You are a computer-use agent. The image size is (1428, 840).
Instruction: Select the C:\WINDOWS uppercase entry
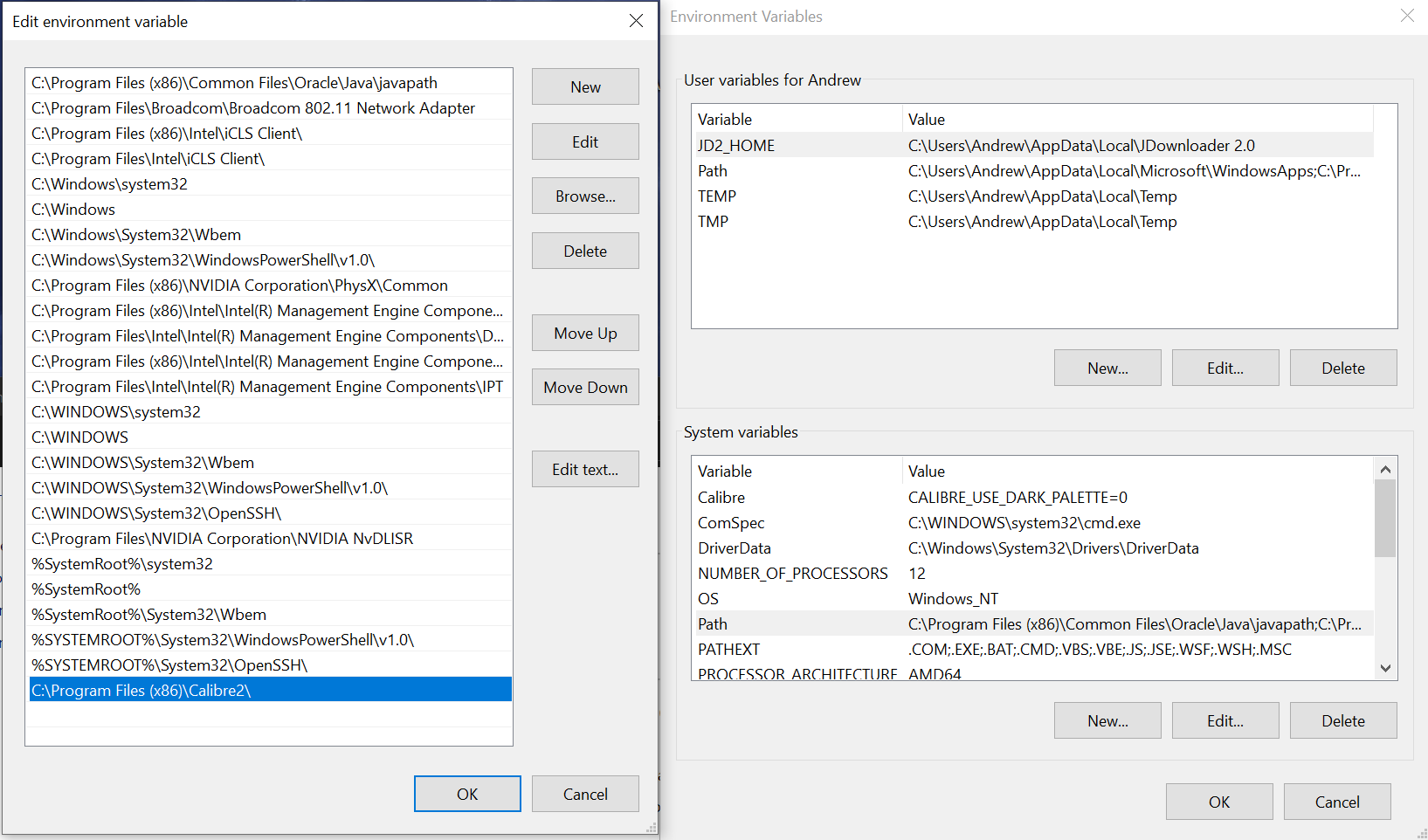tap(271, 437)
